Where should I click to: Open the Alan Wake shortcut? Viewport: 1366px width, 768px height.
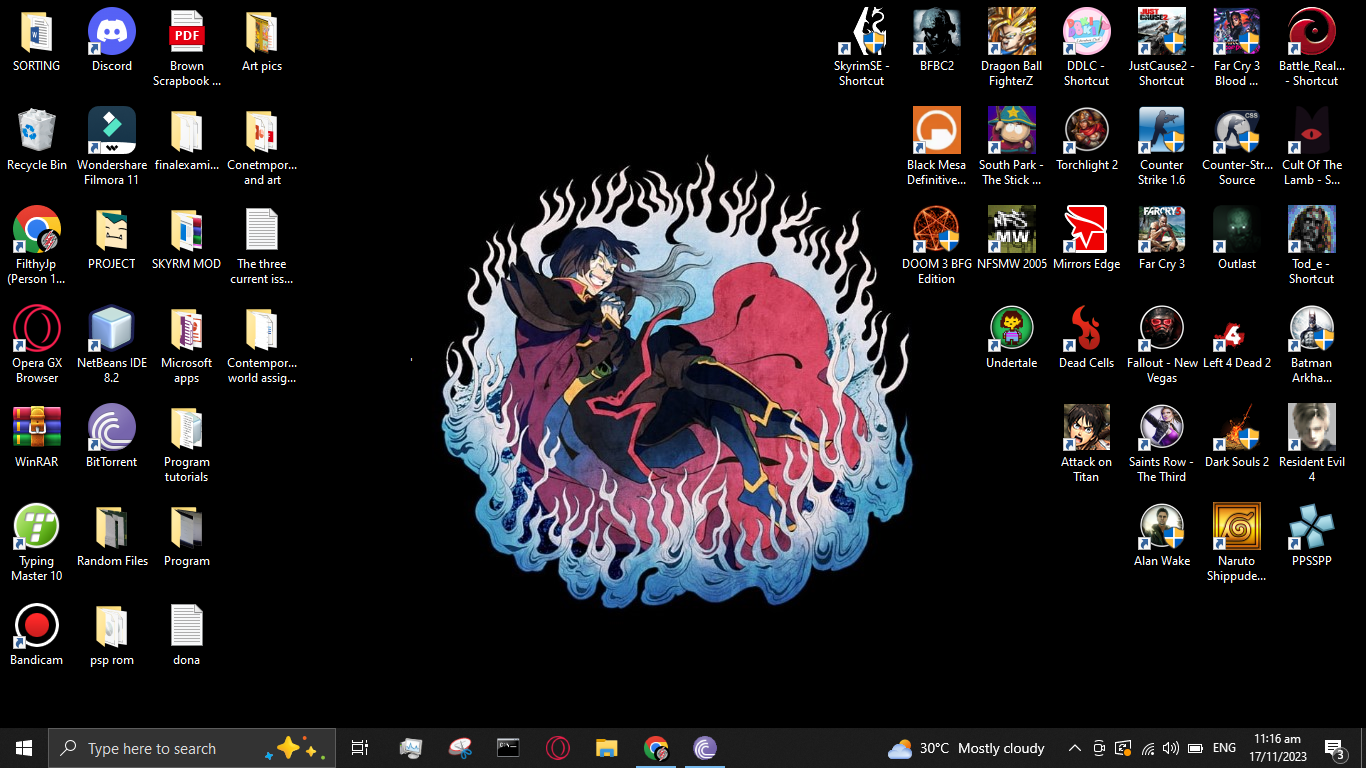tap(1162, 535)
